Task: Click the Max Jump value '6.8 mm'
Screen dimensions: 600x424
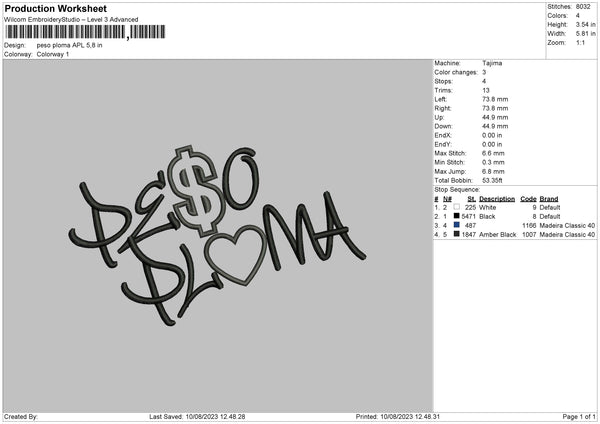Action: tap(493, 171)
